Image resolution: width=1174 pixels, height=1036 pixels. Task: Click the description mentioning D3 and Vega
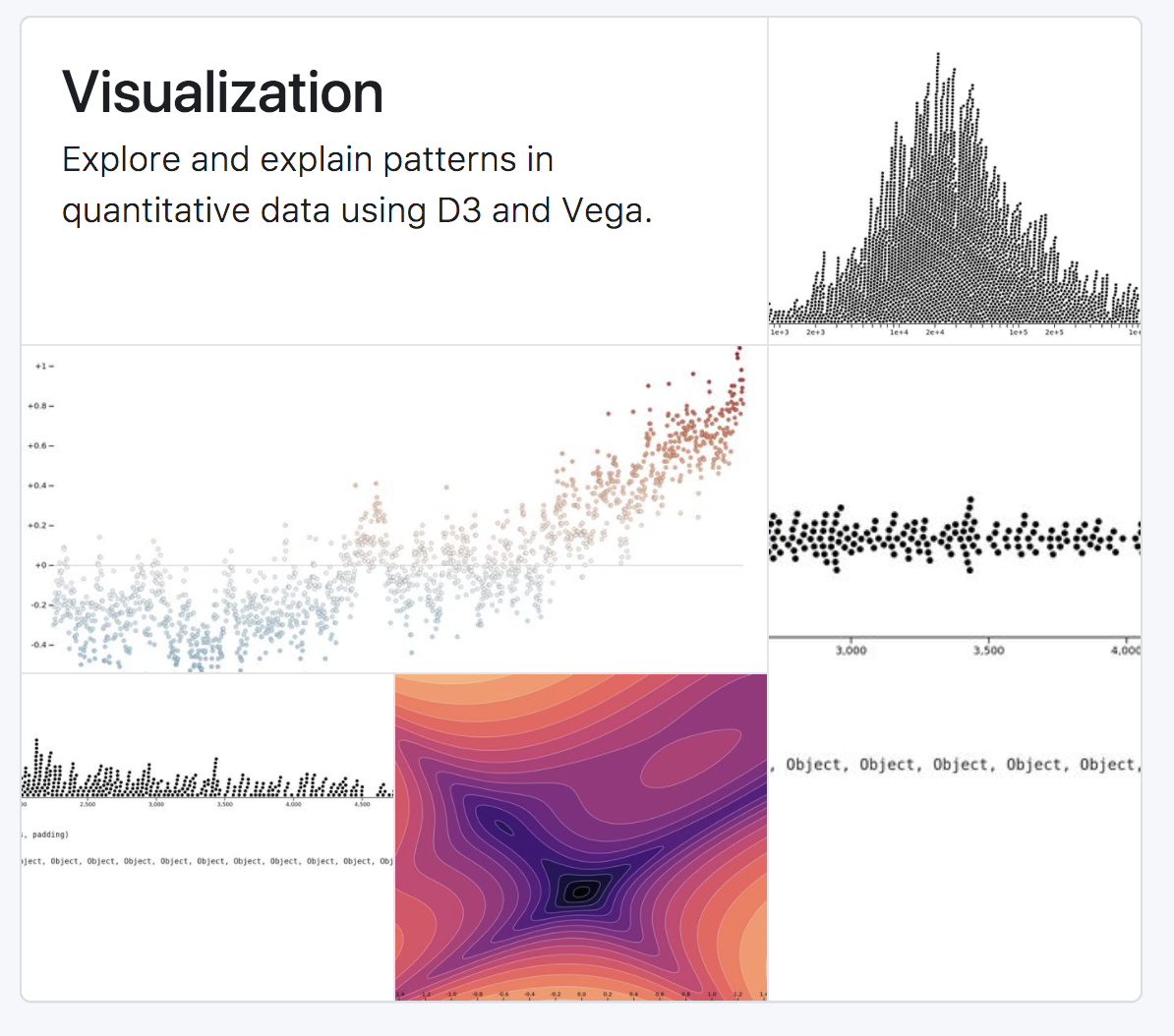click(356, 185)
